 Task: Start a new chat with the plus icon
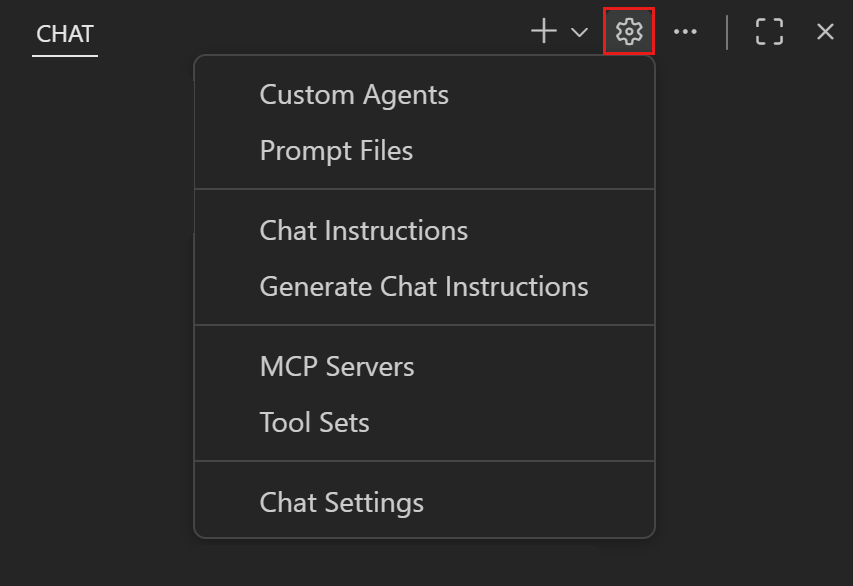[x=543, y=31]
